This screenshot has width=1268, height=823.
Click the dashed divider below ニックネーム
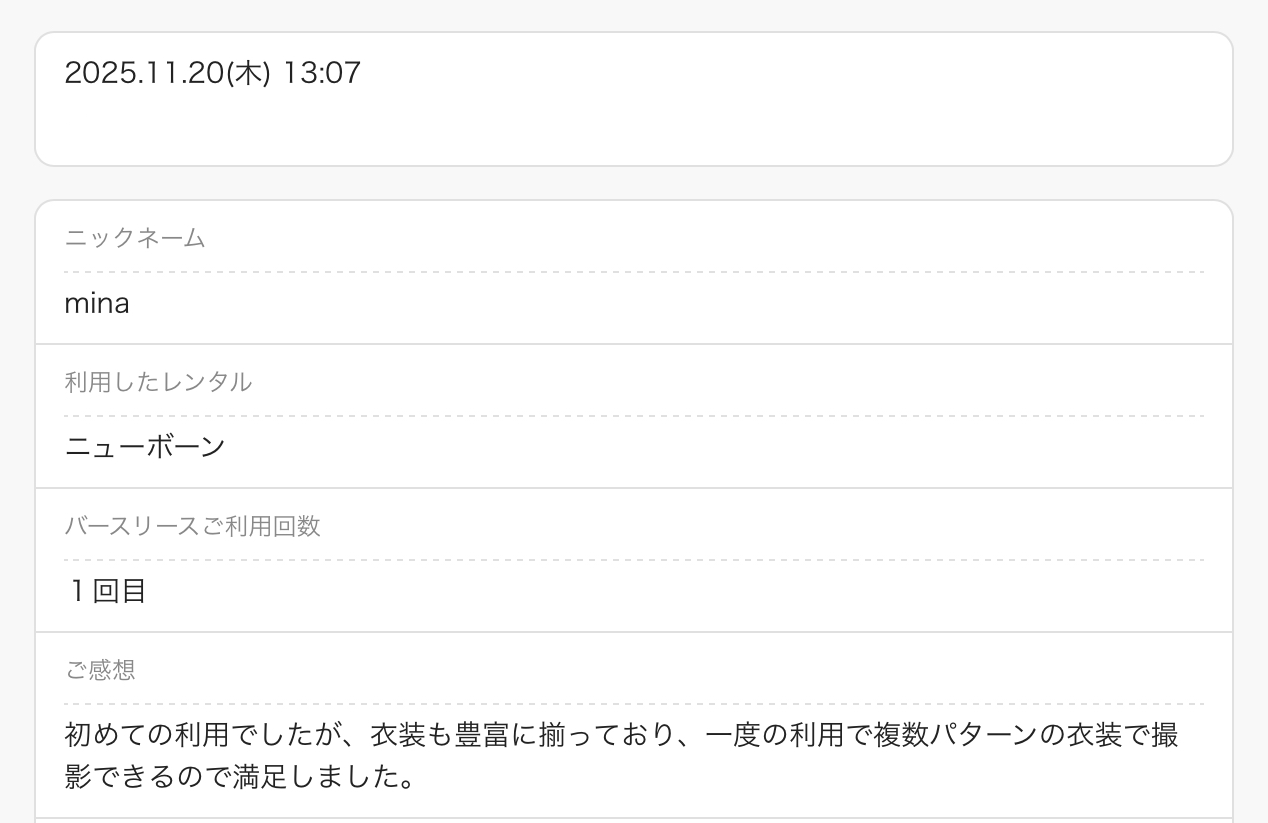pyautogui.click(x=634, y=272)
